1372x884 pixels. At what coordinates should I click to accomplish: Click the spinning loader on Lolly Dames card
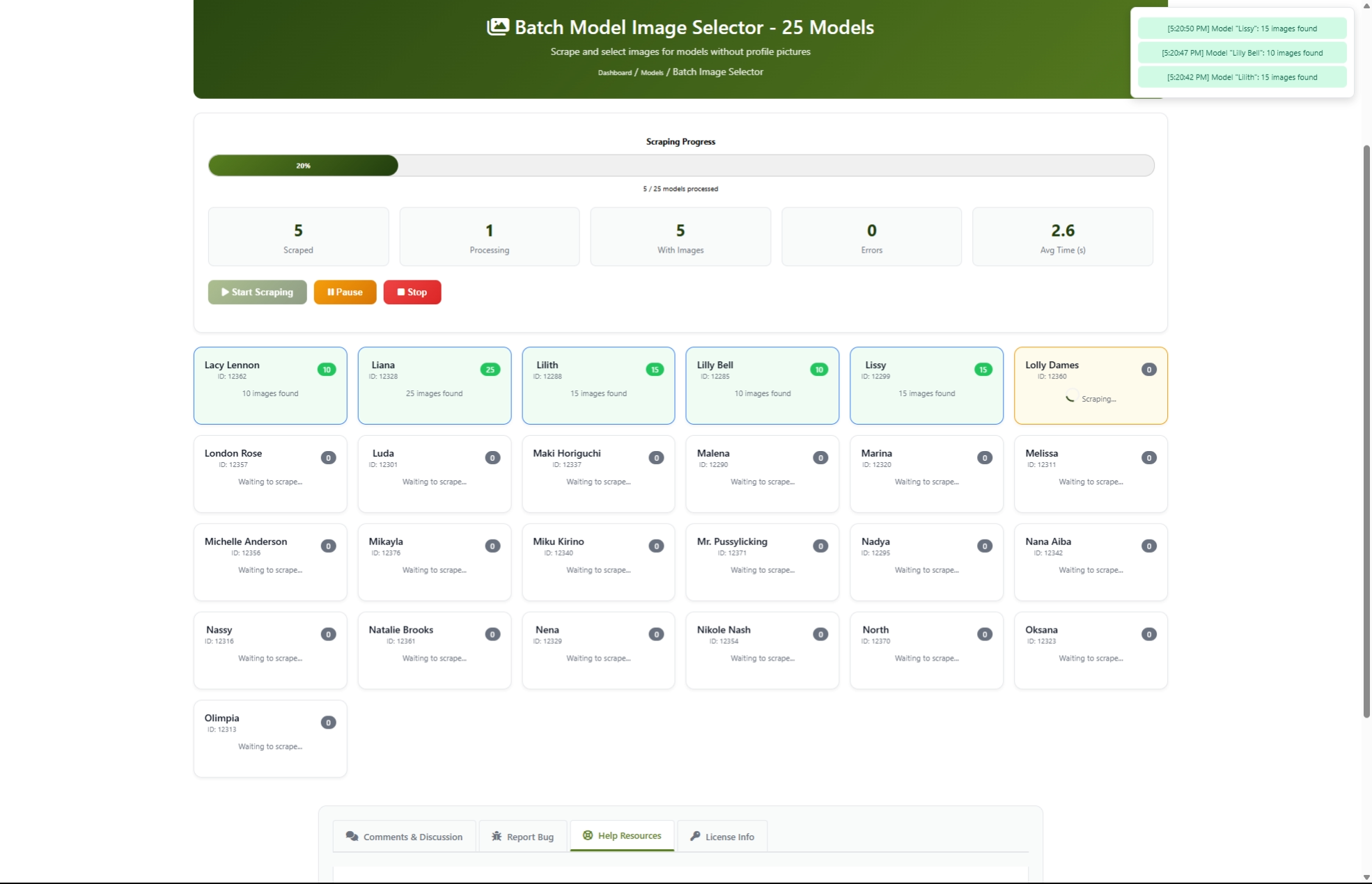[x=1070, y=398]
